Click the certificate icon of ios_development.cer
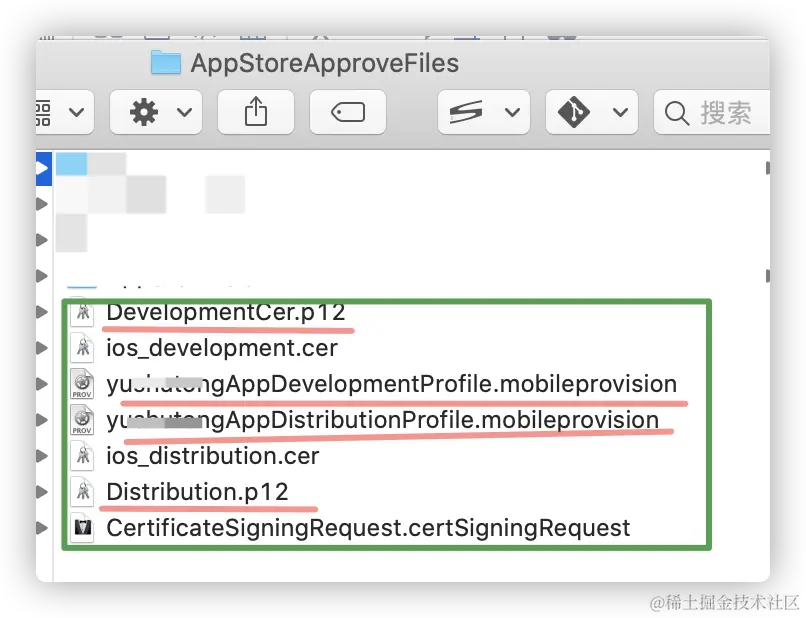Screen dimensions: 806x618 (82, 348)
